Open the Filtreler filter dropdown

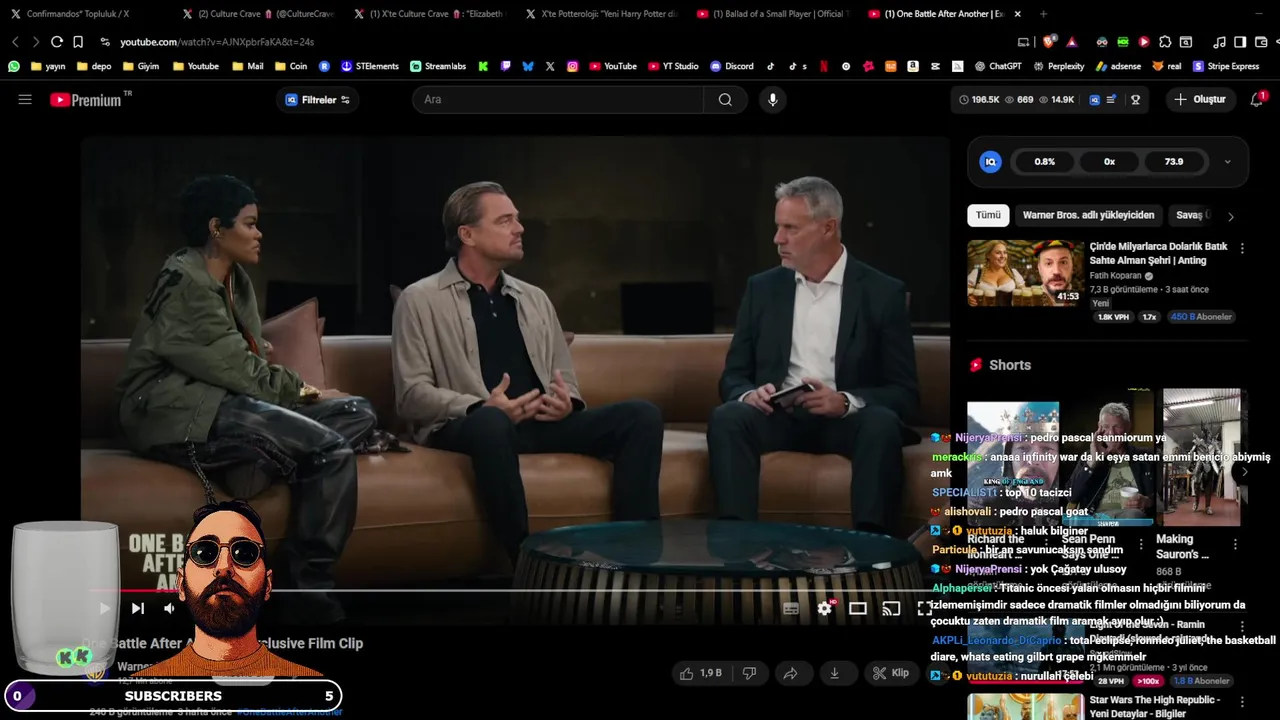tap(317, 100)
